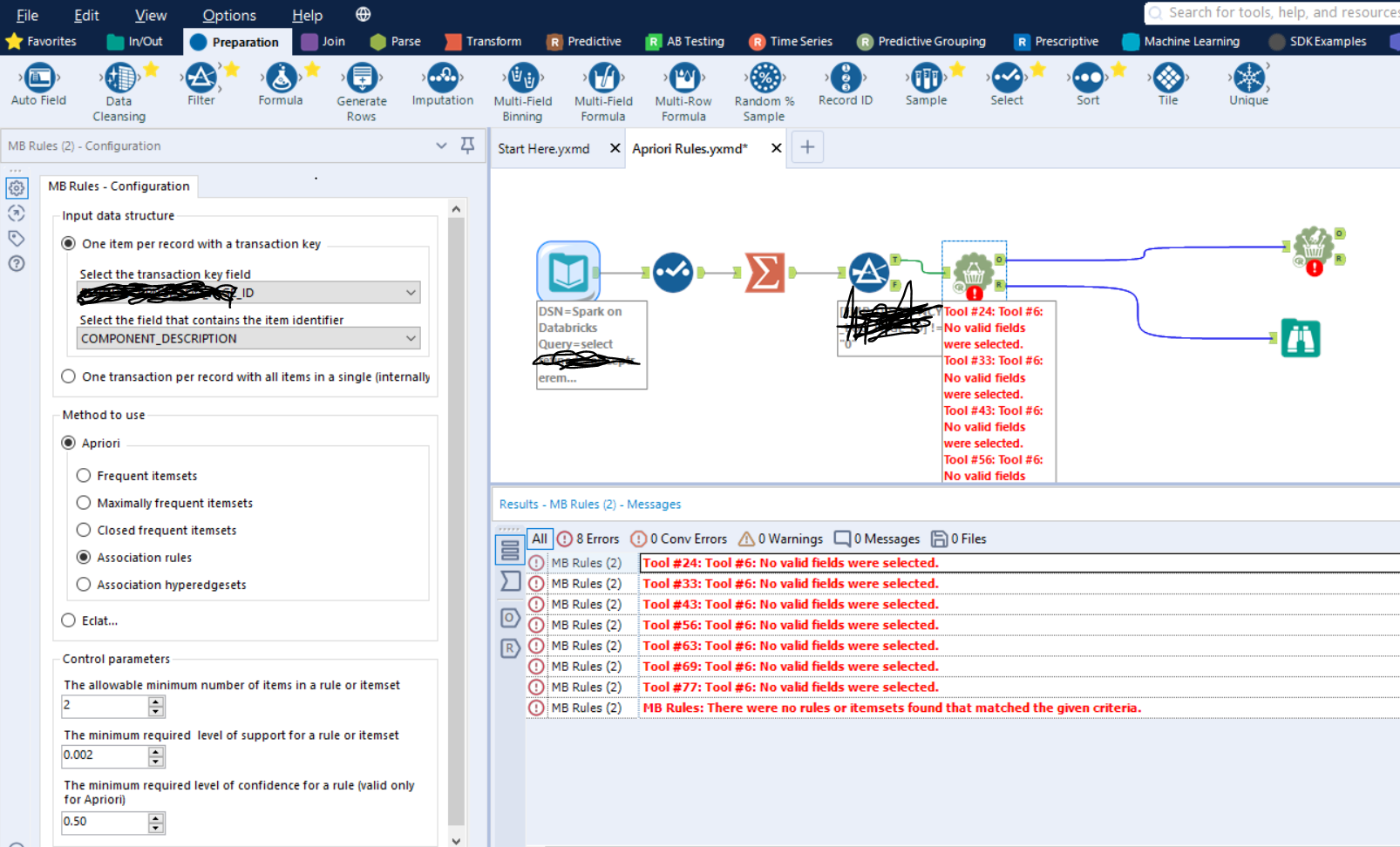Click the Browse tool on the canvas
Viewport: 1400px width, 847px height.
(1301, 338)
